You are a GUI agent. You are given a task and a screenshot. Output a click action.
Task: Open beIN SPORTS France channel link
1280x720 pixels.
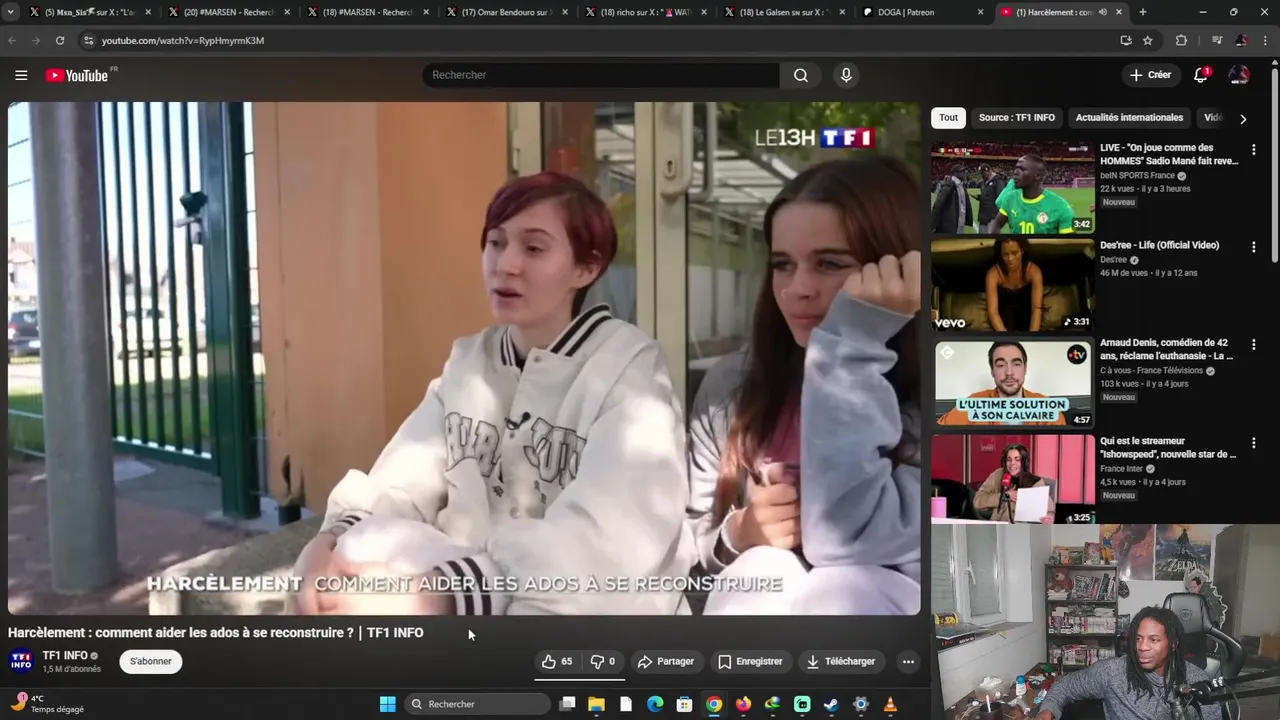[x=1137, y=175]
